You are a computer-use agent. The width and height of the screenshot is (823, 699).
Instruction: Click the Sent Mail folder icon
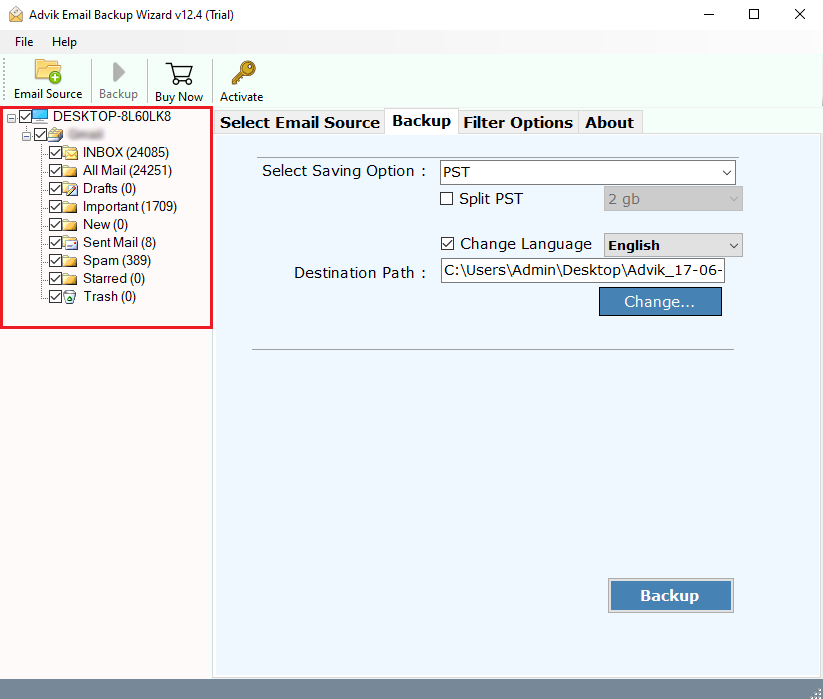point(70,242)
